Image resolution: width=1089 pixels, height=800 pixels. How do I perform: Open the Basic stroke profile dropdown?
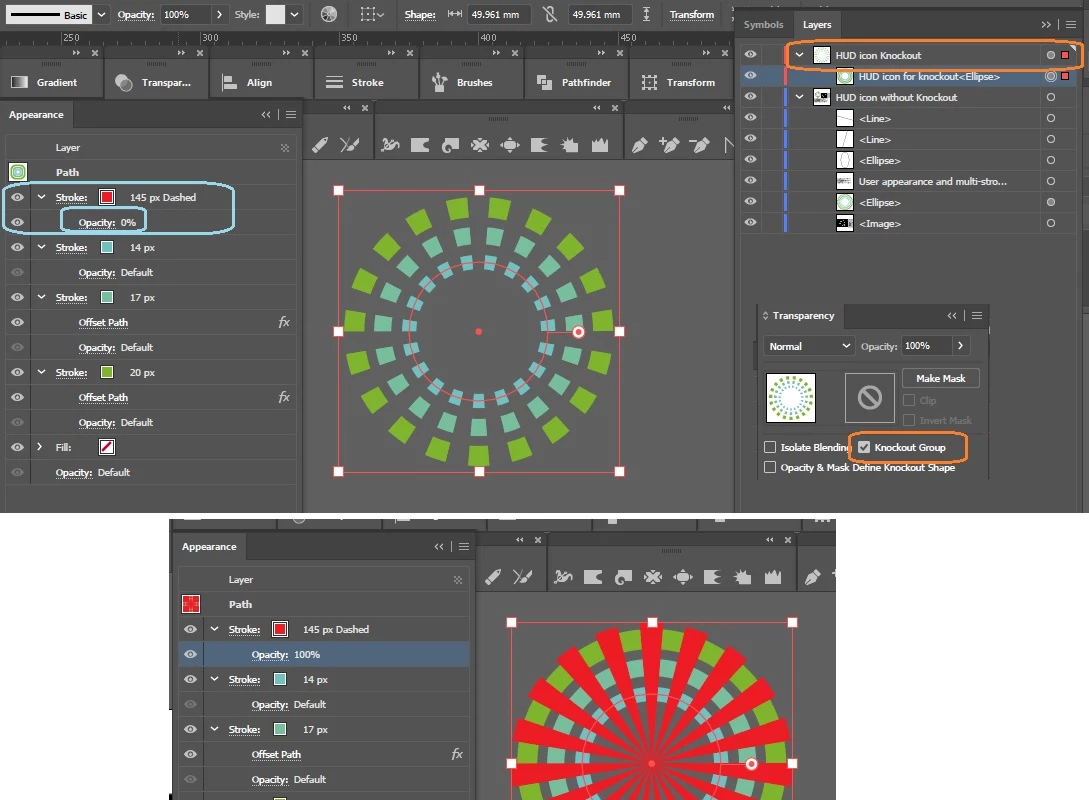[x=102, y=15]
